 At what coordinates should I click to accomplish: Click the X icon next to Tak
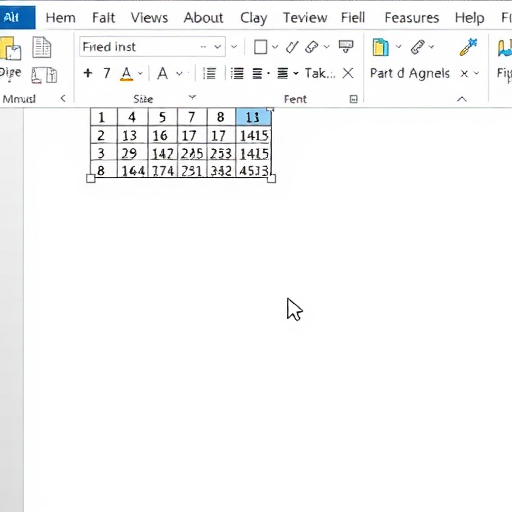(348, 73)
